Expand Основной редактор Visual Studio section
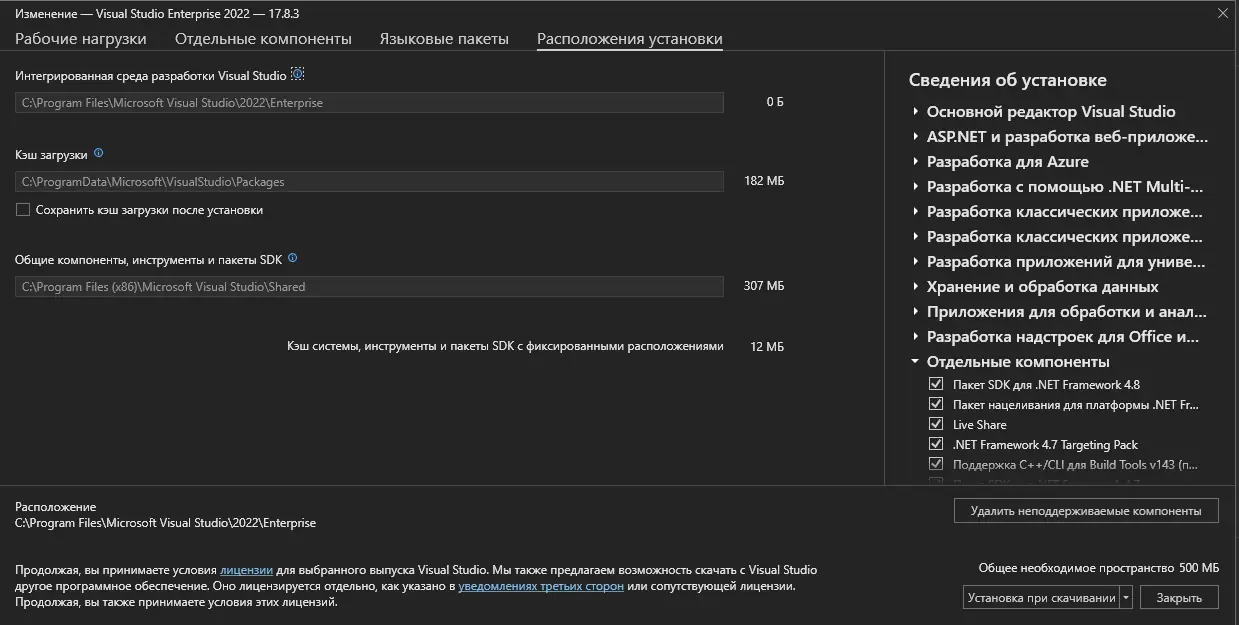 [916, 111]
